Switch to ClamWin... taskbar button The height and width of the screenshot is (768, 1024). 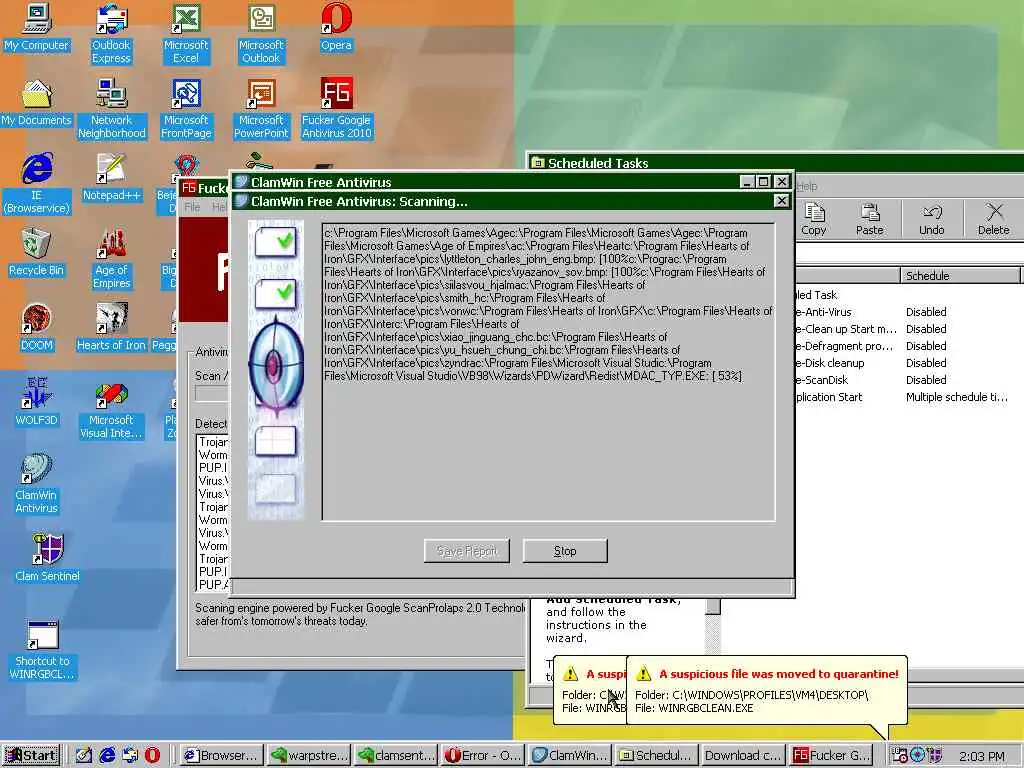(x=570, y=756)
